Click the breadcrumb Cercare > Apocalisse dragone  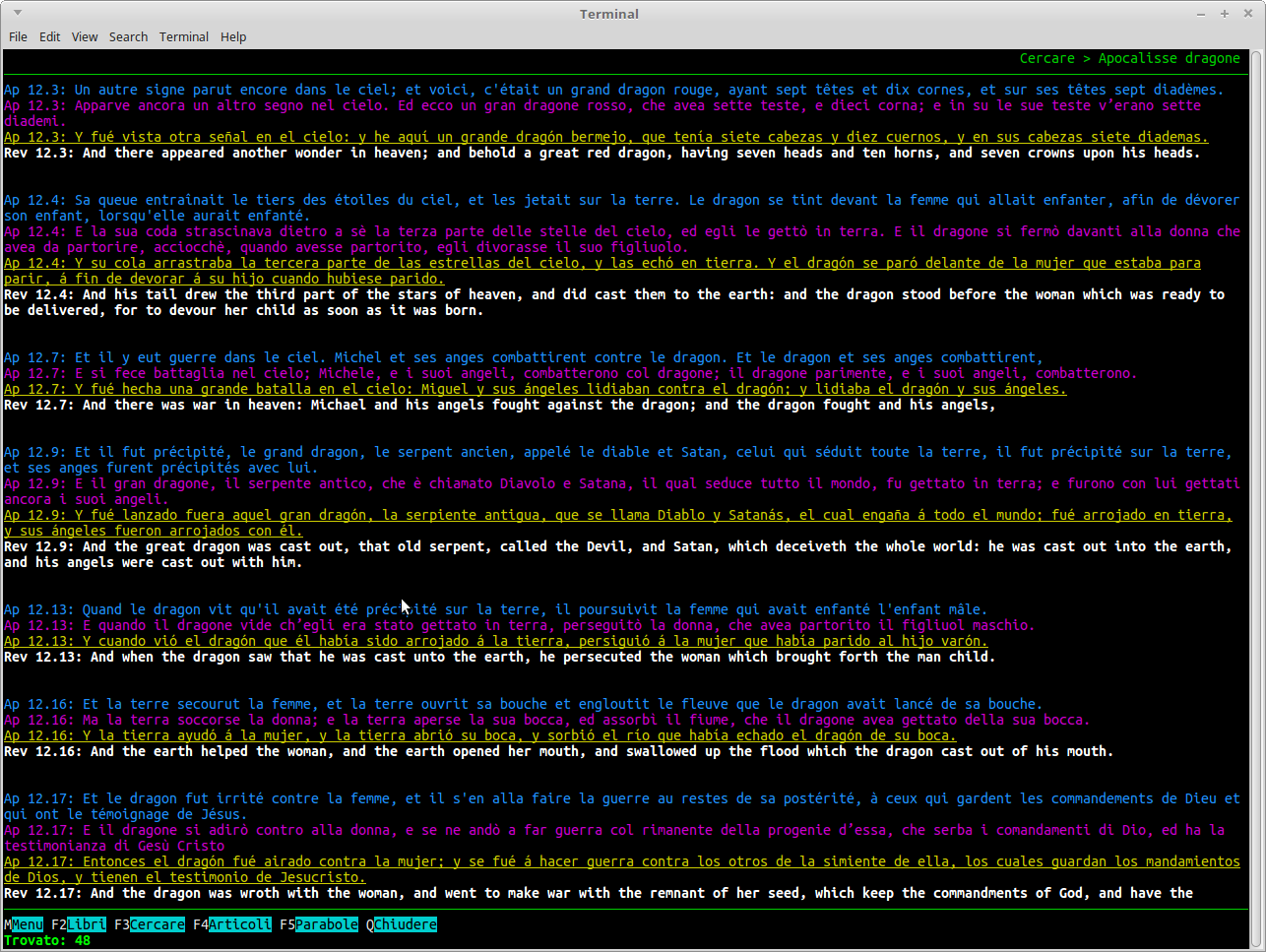(x=1130, y=58)
